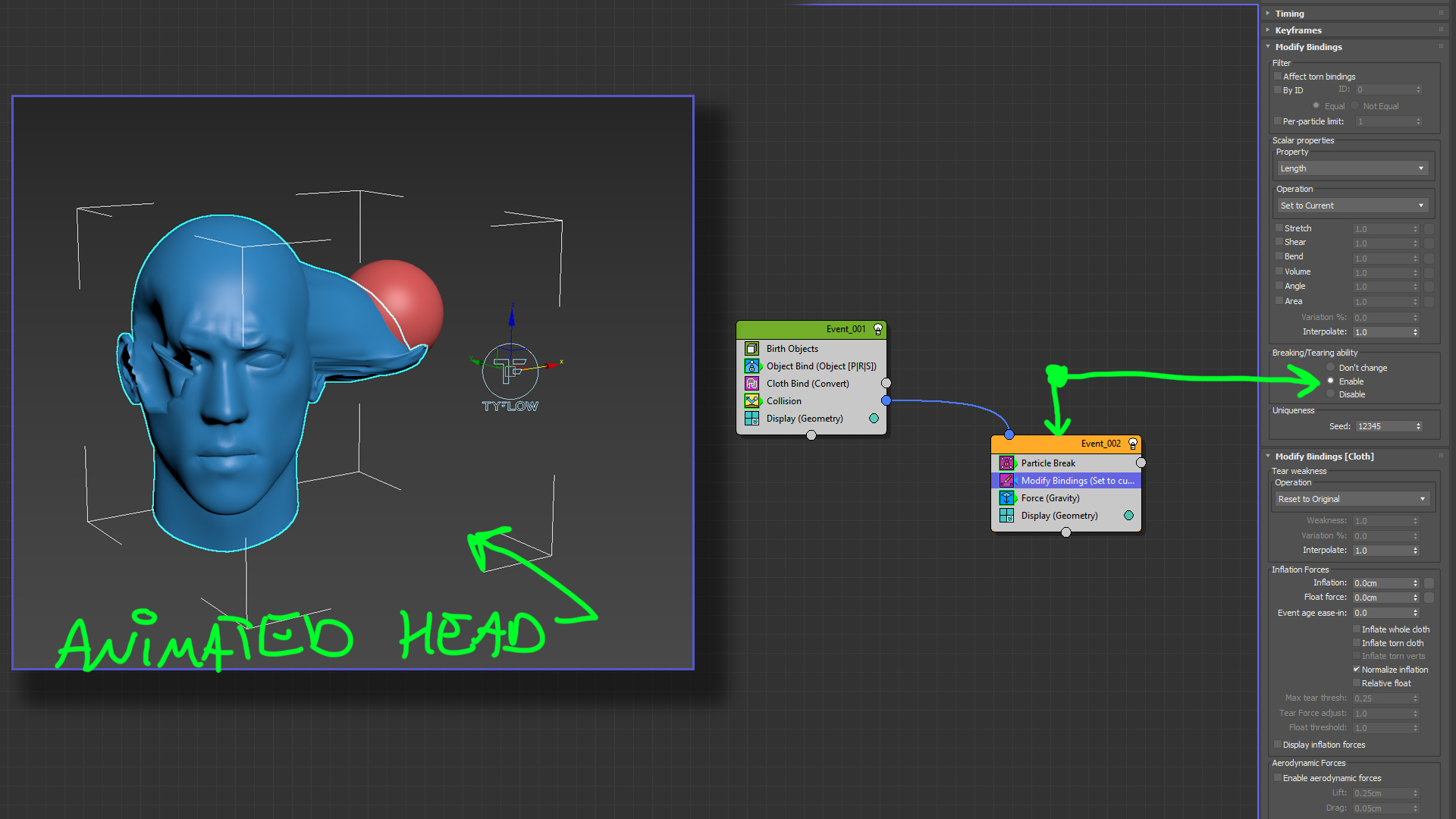Select the Birth Objects operator row
This screenshot has height=819, width=1456.
(x=811, y=349)
